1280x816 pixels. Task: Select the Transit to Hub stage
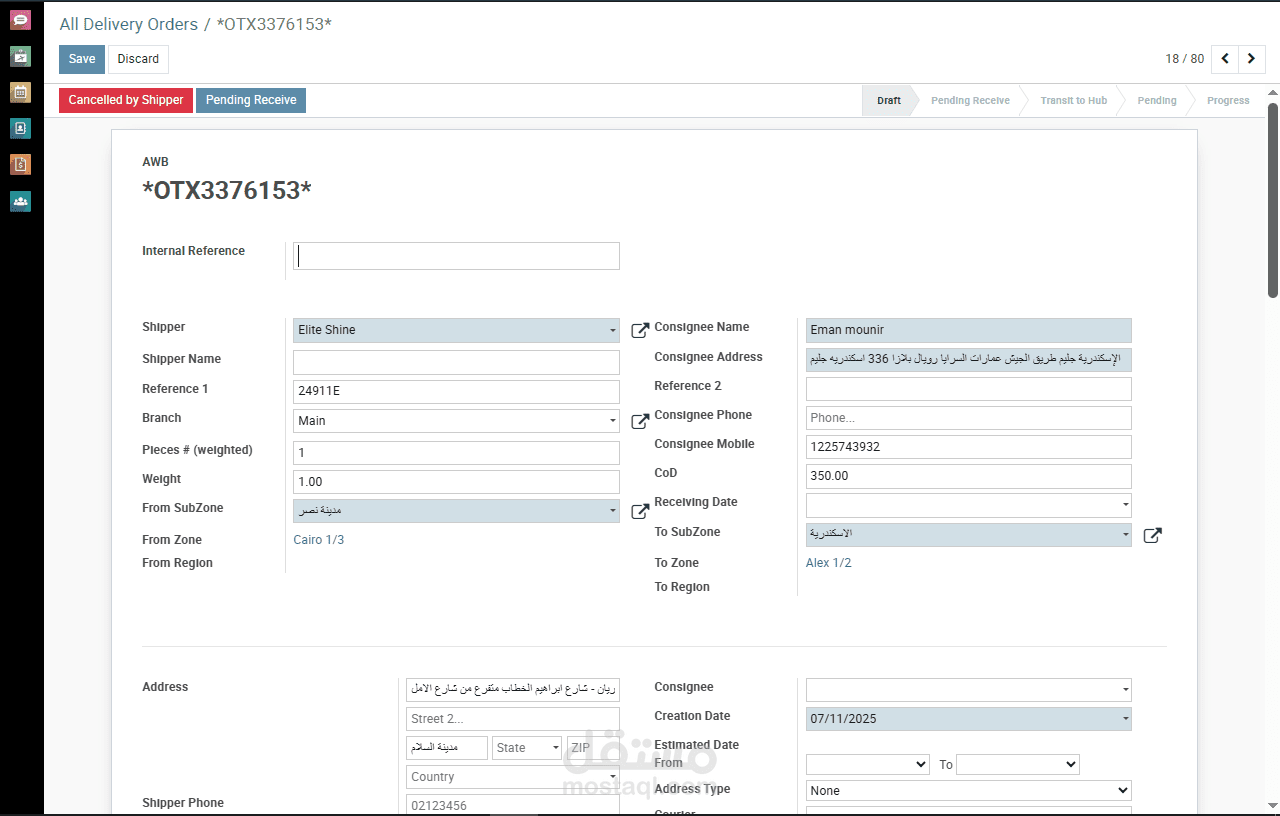(1073, 101)
